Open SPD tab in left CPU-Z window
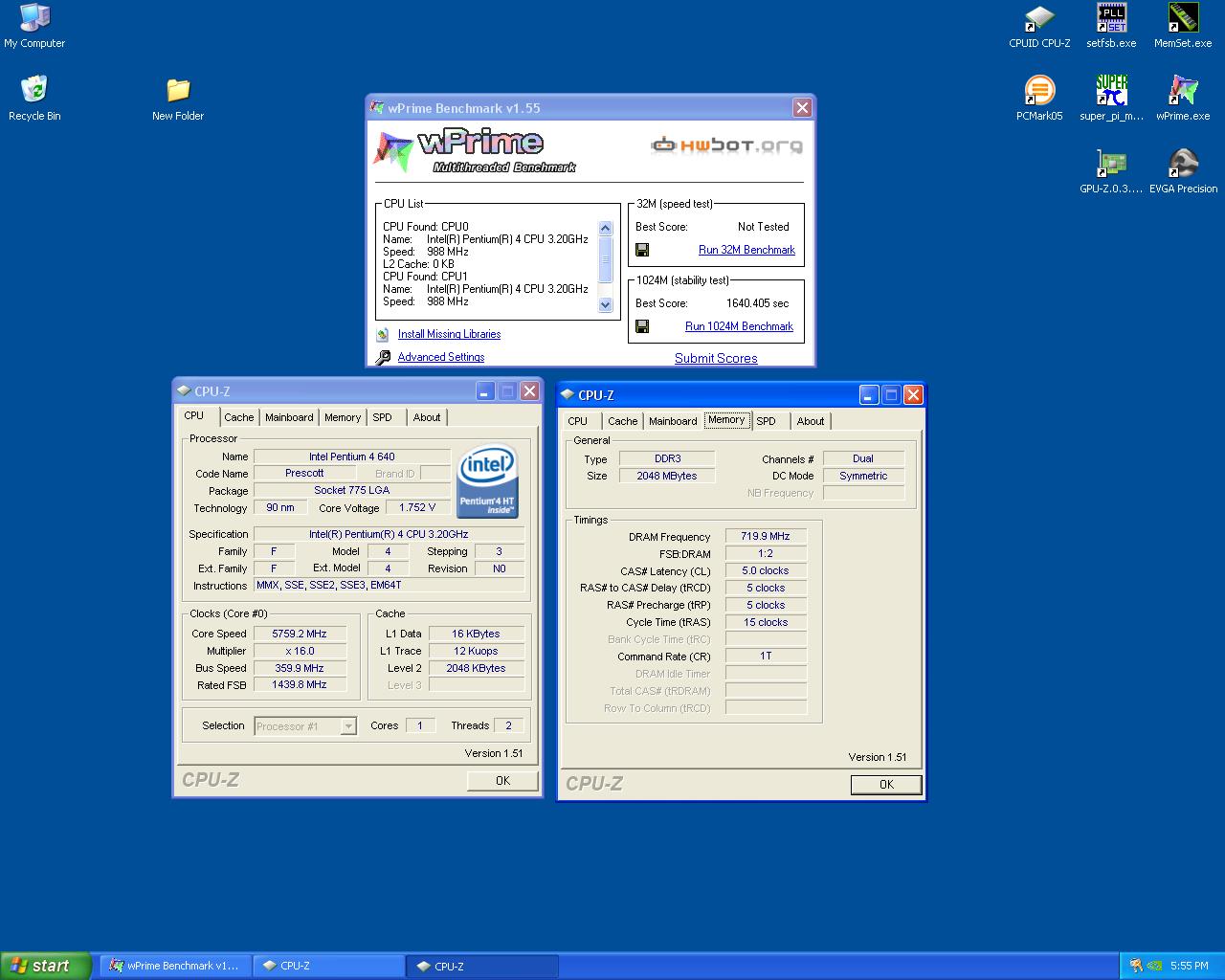The width and height of the screenshot is (1225, 980). tap(382, 417)
